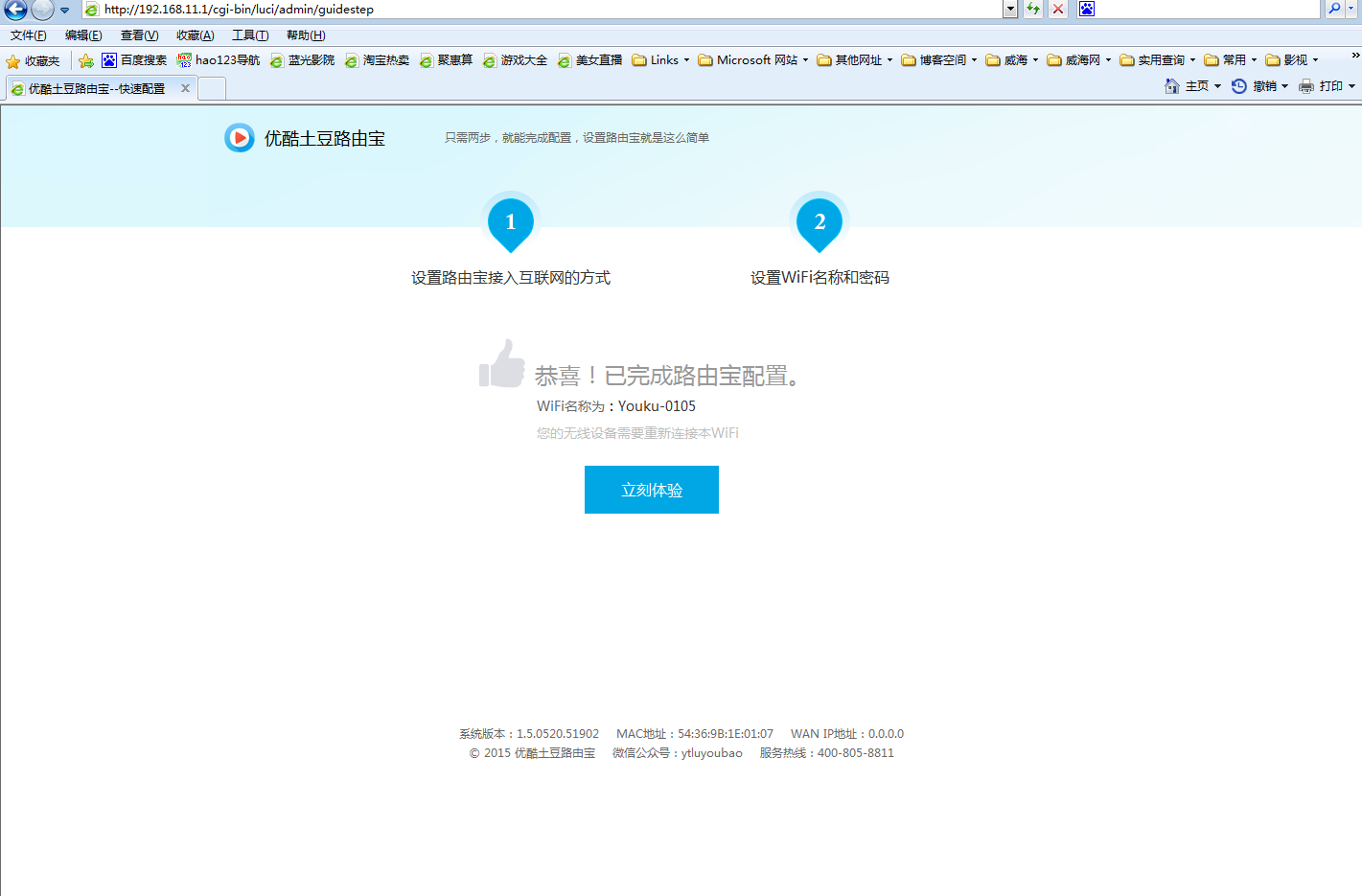Open the 文件(F) menu

(29, 35)
